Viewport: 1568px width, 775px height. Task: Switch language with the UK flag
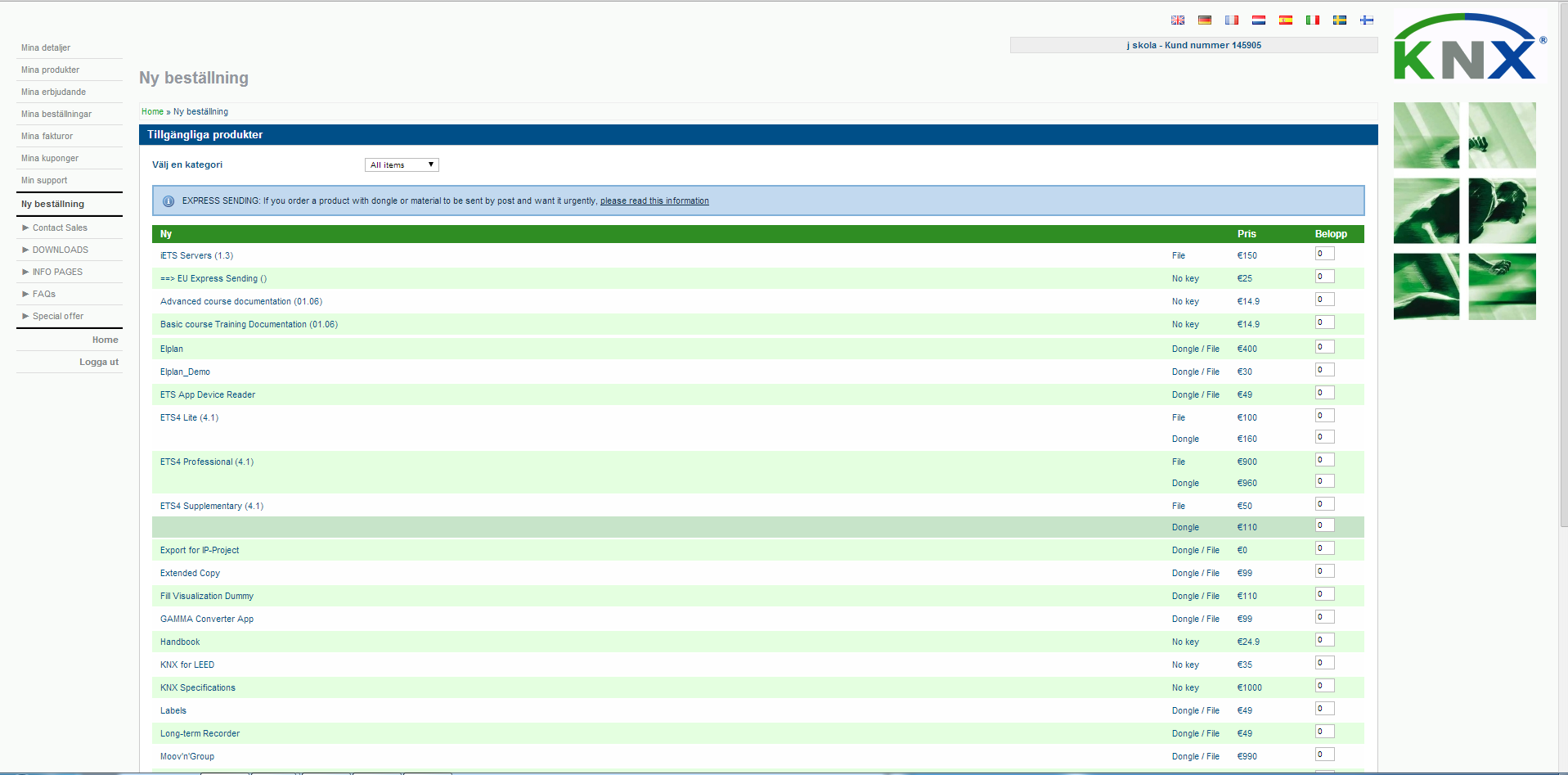tap(1178, 20)
